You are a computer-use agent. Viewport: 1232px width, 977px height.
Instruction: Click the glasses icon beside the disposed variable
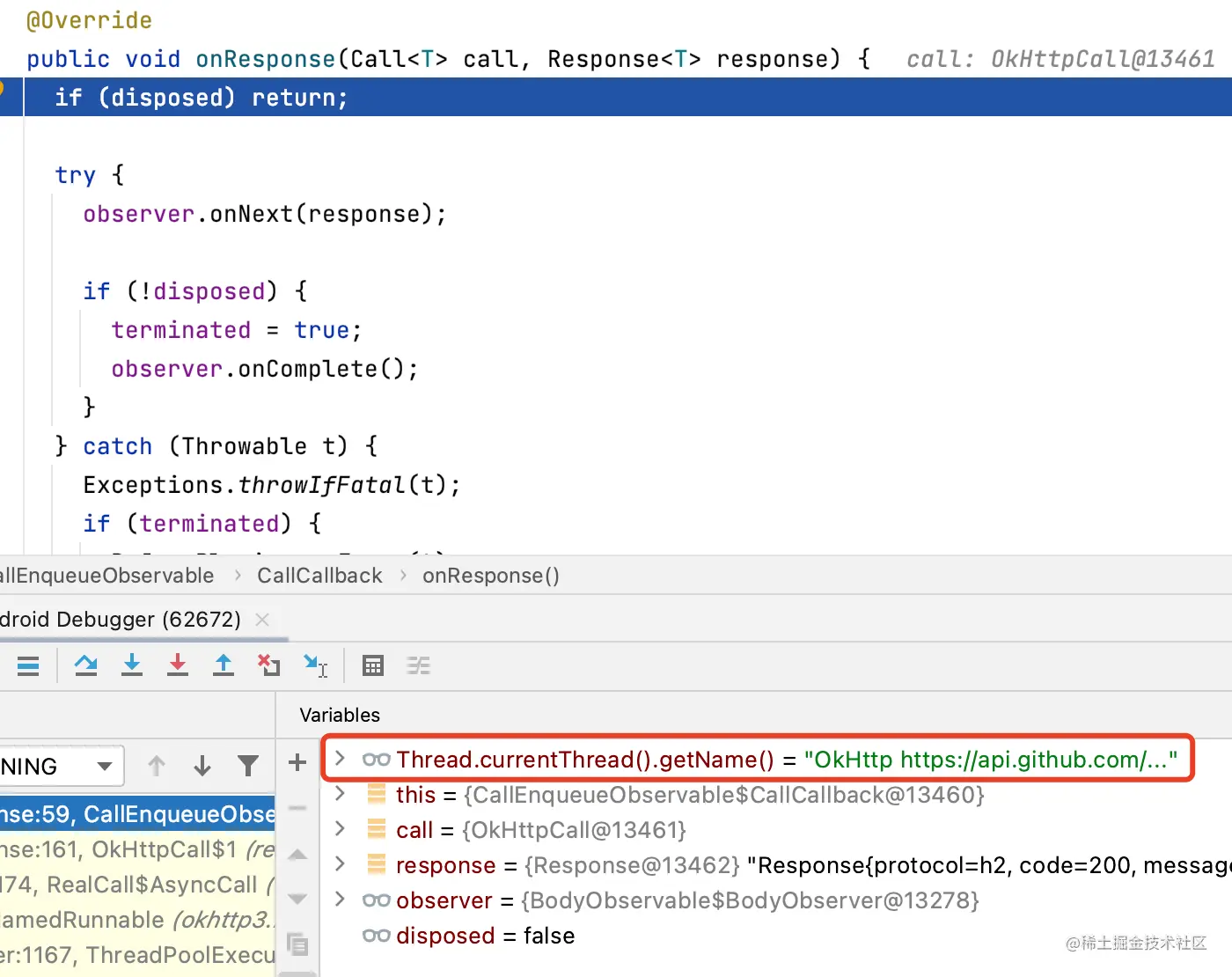pyautogui.click(x=377, y=936)
